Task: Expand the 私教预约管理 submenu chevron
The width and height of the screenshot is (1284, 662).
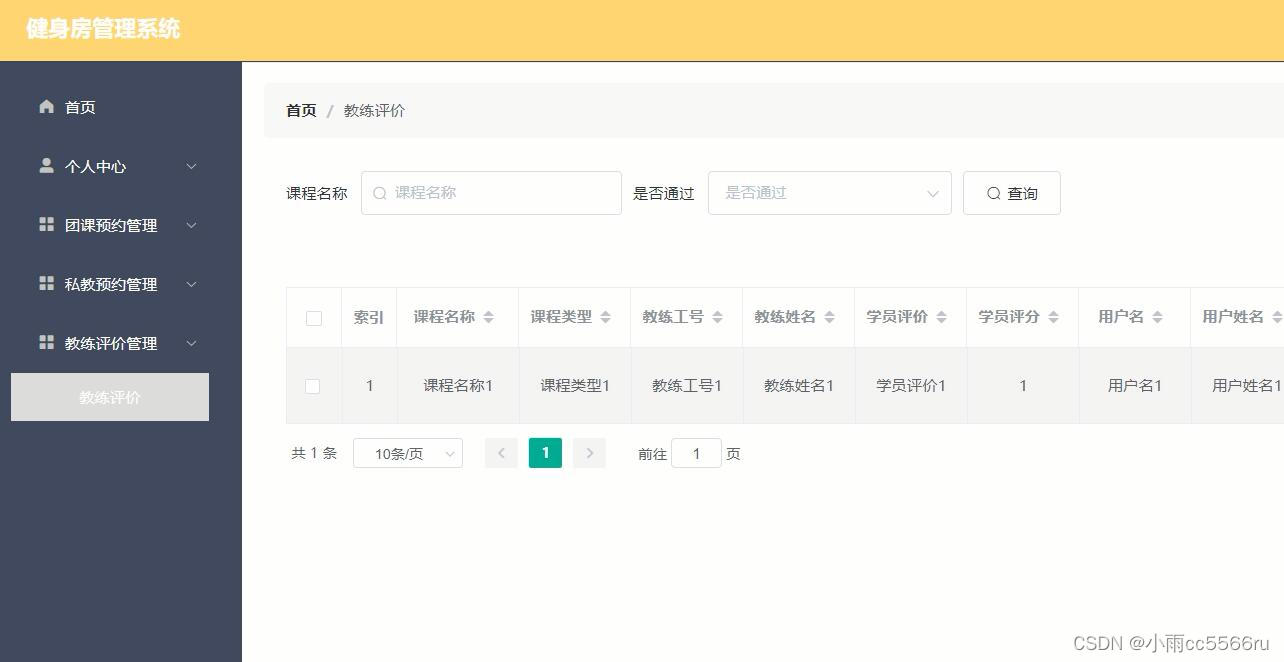Action: [192, 284]
